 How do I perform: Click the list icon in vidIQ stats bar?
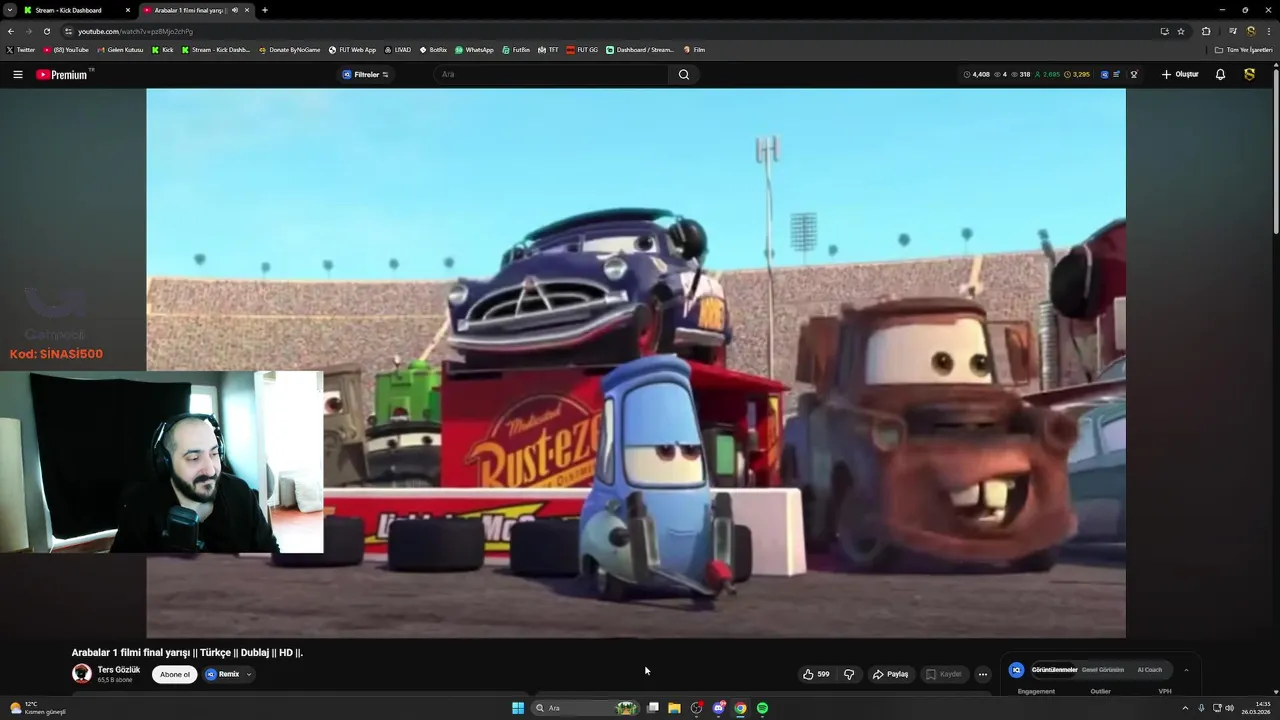pos(1117,74)
